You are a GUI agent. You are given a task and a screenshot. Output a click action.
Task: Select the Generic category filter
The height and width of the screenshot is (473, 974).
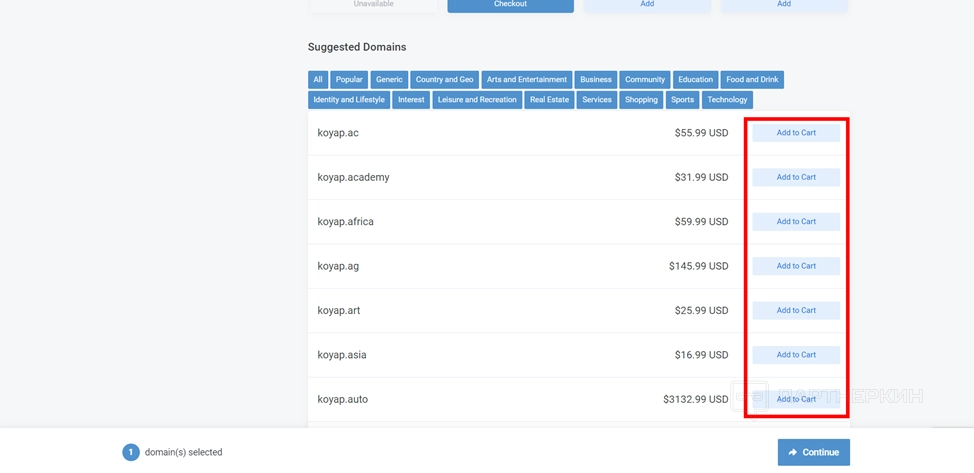click(389, 80)
